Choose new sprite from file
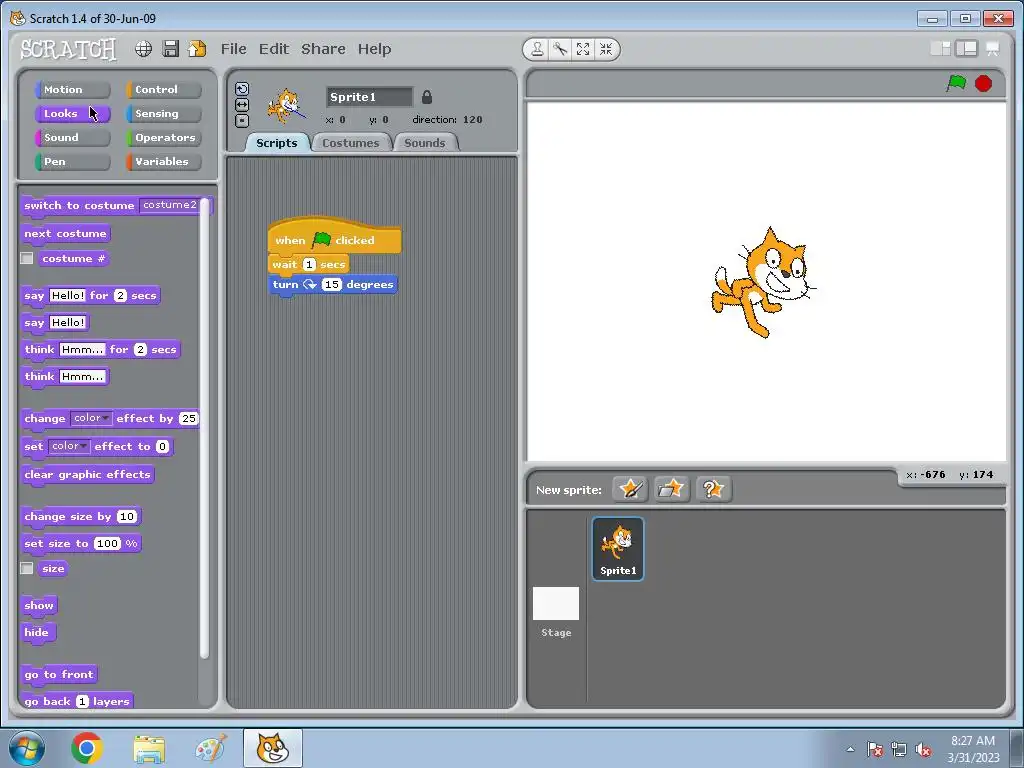This screenshot has width=1024, height=768. [x=671, y=489]
